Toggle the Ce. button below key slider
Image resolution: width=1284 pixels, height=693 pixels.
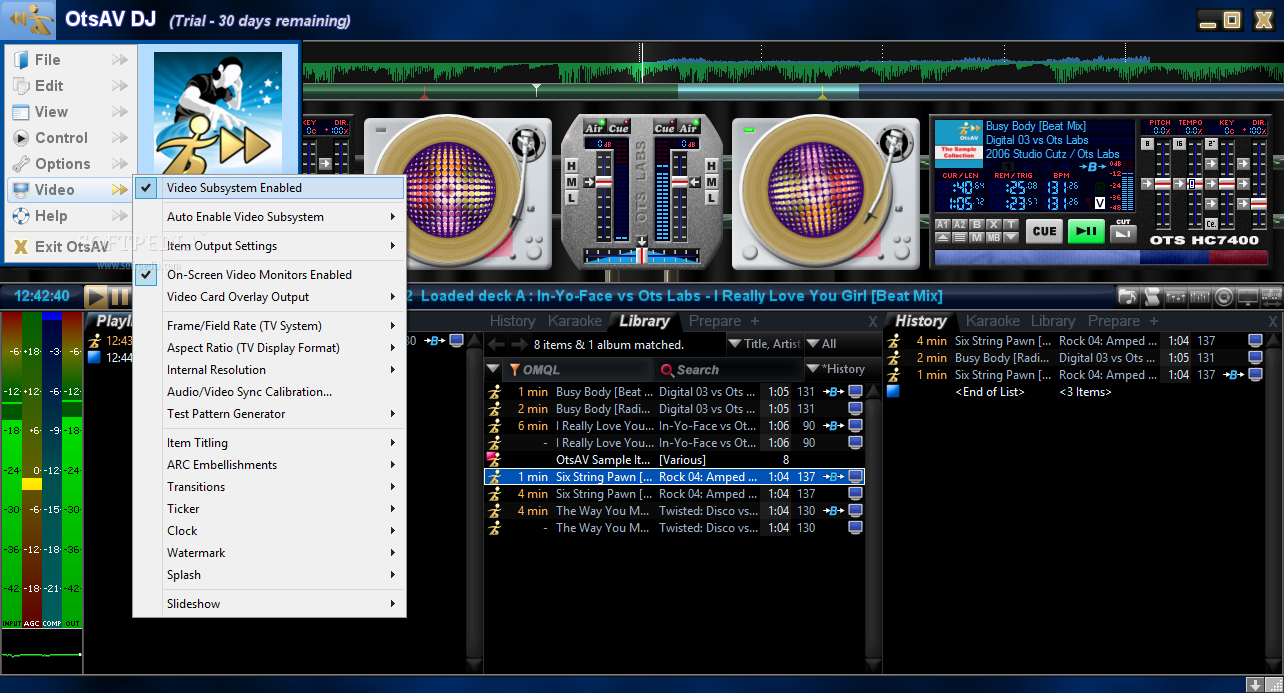[x=1211, y=224]
